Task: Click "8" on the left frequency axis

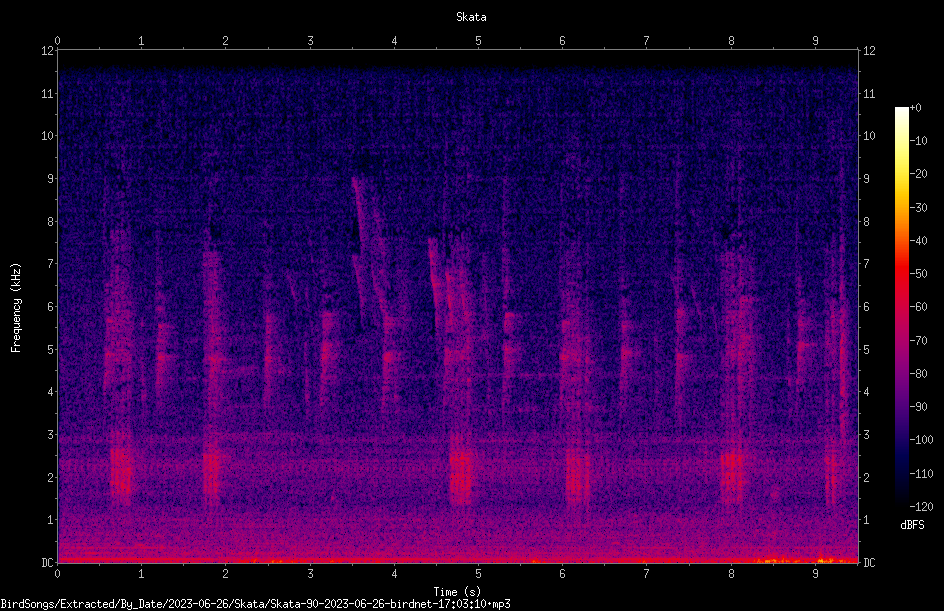Action: pyautogui.click(x=50, y=222)
